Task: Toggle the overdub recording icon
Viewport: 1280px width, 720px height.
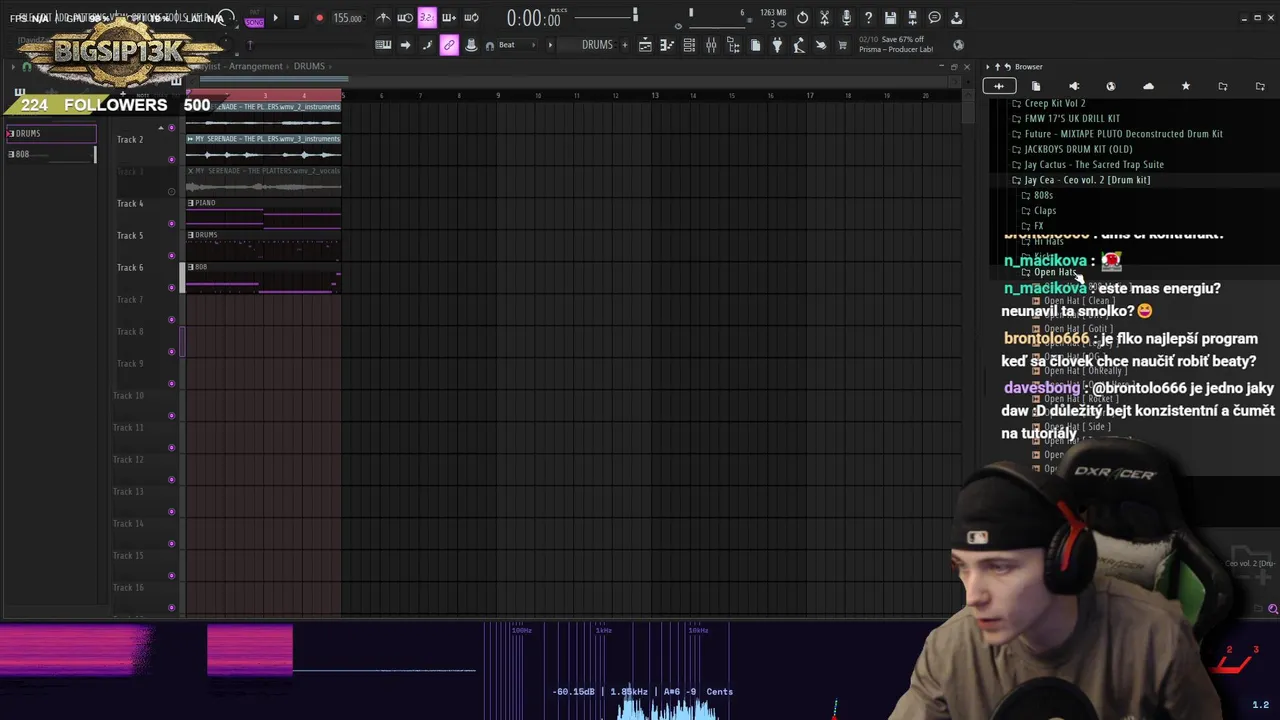Action: [x=449, y=18]
